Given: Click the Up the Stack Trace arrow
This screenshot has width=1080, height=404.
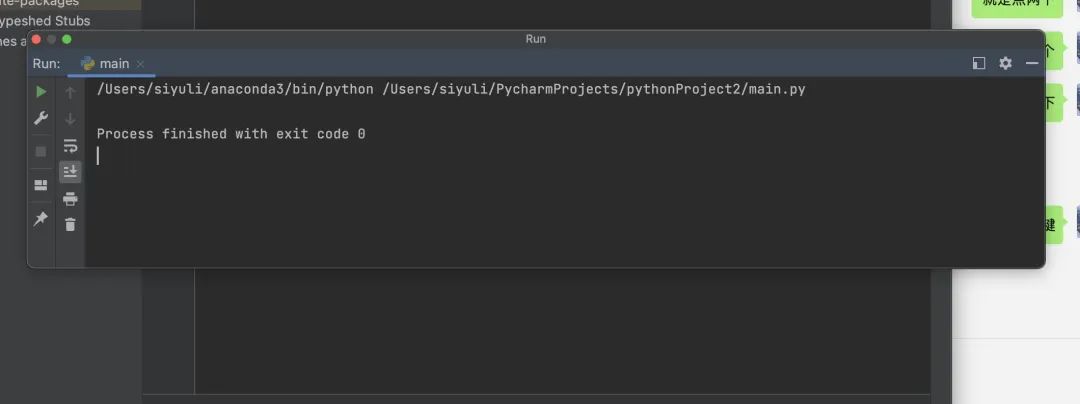Looking at the screenshot, I should [x=70, y=92].
